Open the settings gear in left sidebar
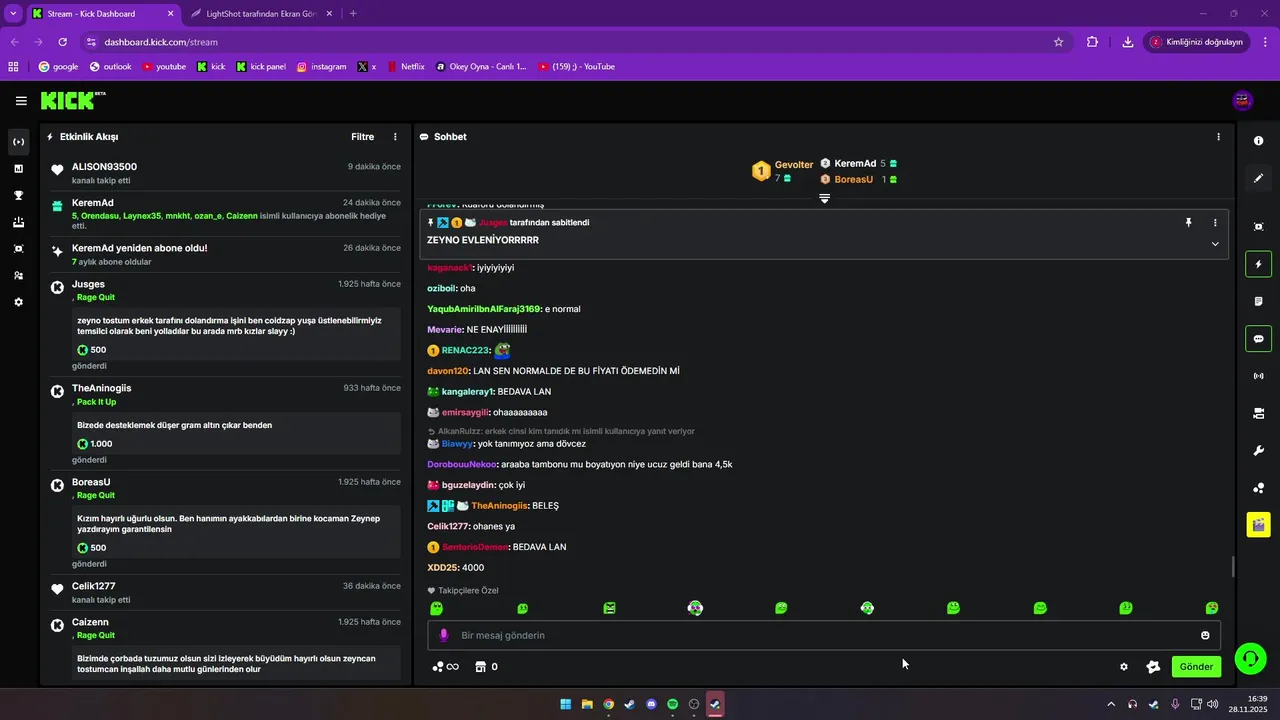Viewport: 1280px width, 720px height. [18, 302]
